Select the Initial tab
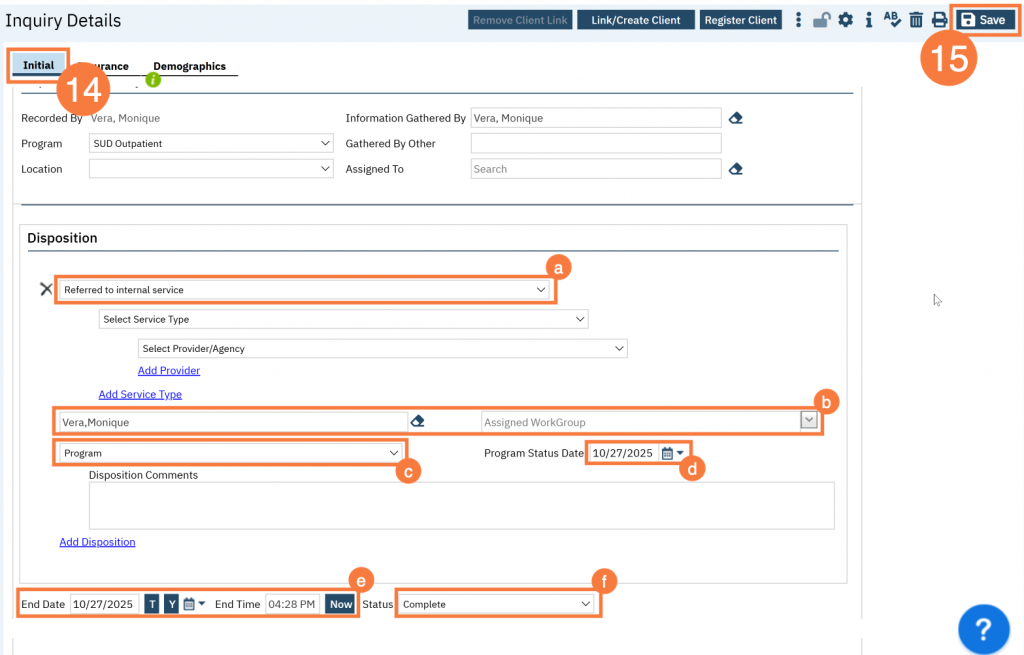 [38, 65]
